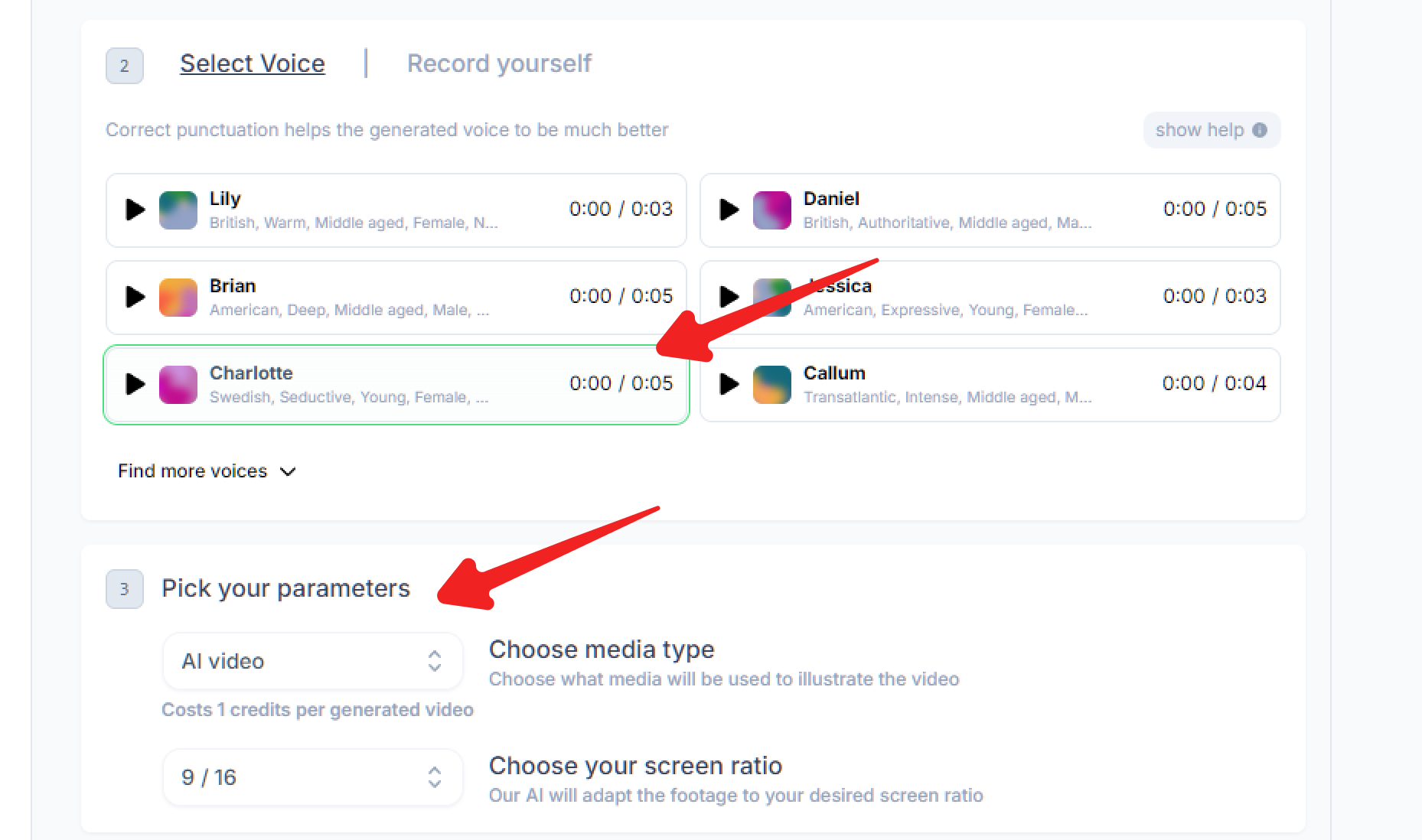This screenshot has width=1422, height=840.
Task: Play Charlotte voice preview
Action: (x=135, y=384)
